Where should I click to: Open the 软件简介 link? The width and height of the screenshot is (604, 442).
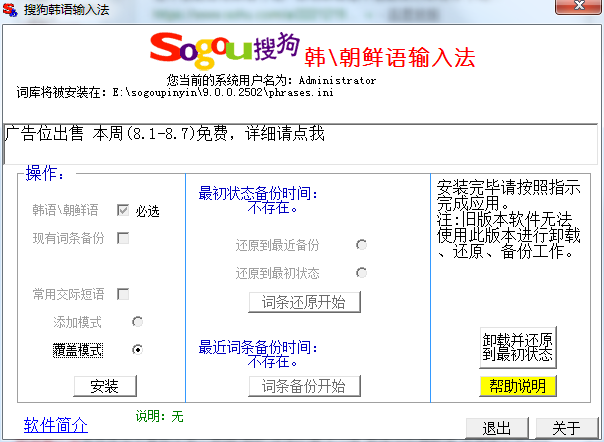[56, 425]
